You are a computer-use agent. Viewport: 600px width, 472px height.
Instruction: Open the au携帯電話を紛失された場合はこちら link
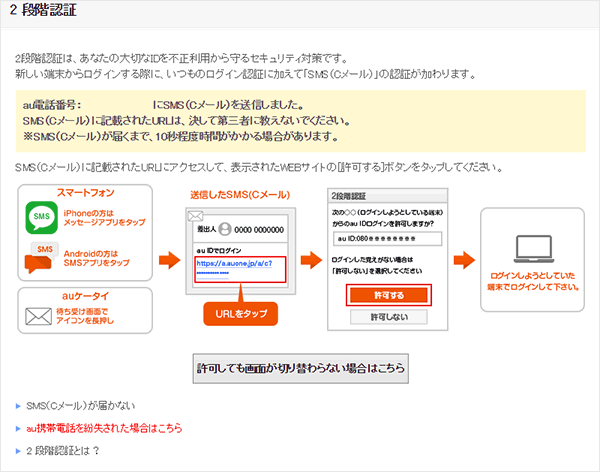point(104,428)
